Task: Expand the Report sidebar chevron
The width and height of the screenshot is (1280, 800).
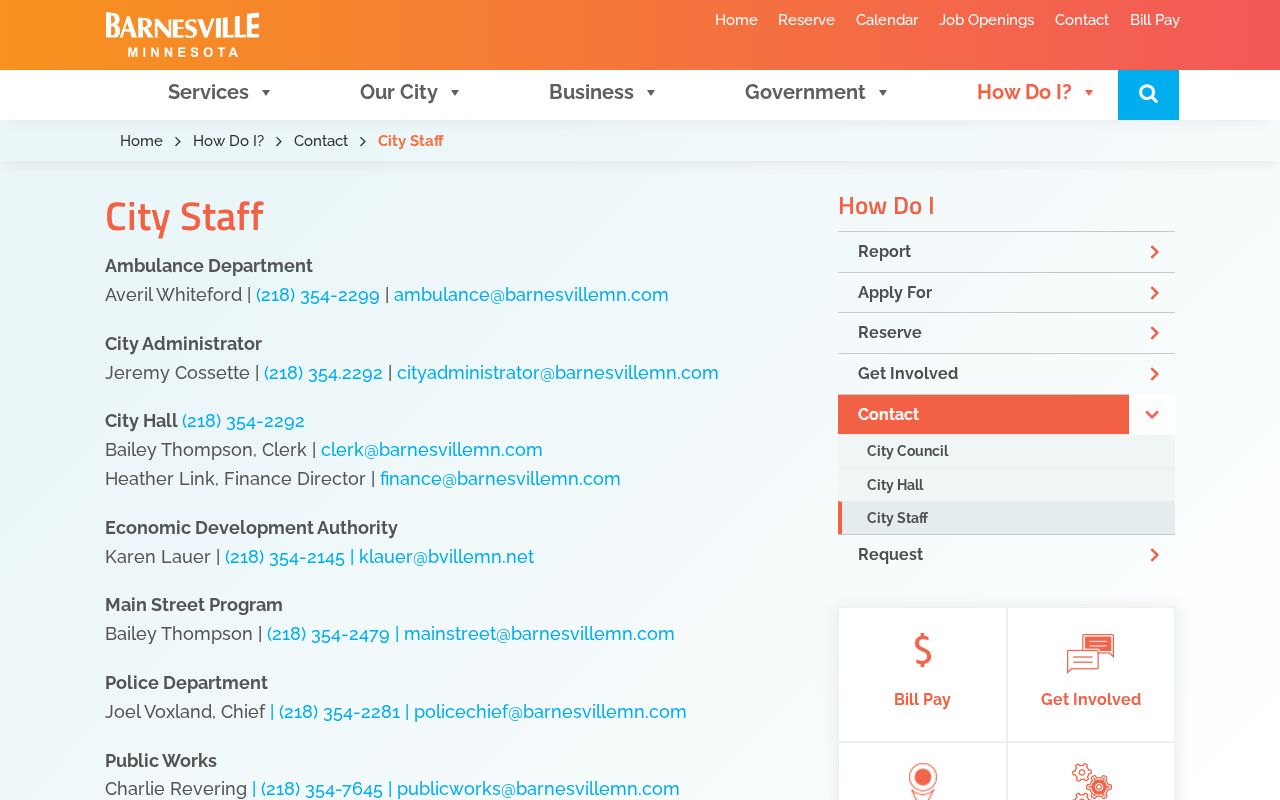Action: tap(1154, 252)
